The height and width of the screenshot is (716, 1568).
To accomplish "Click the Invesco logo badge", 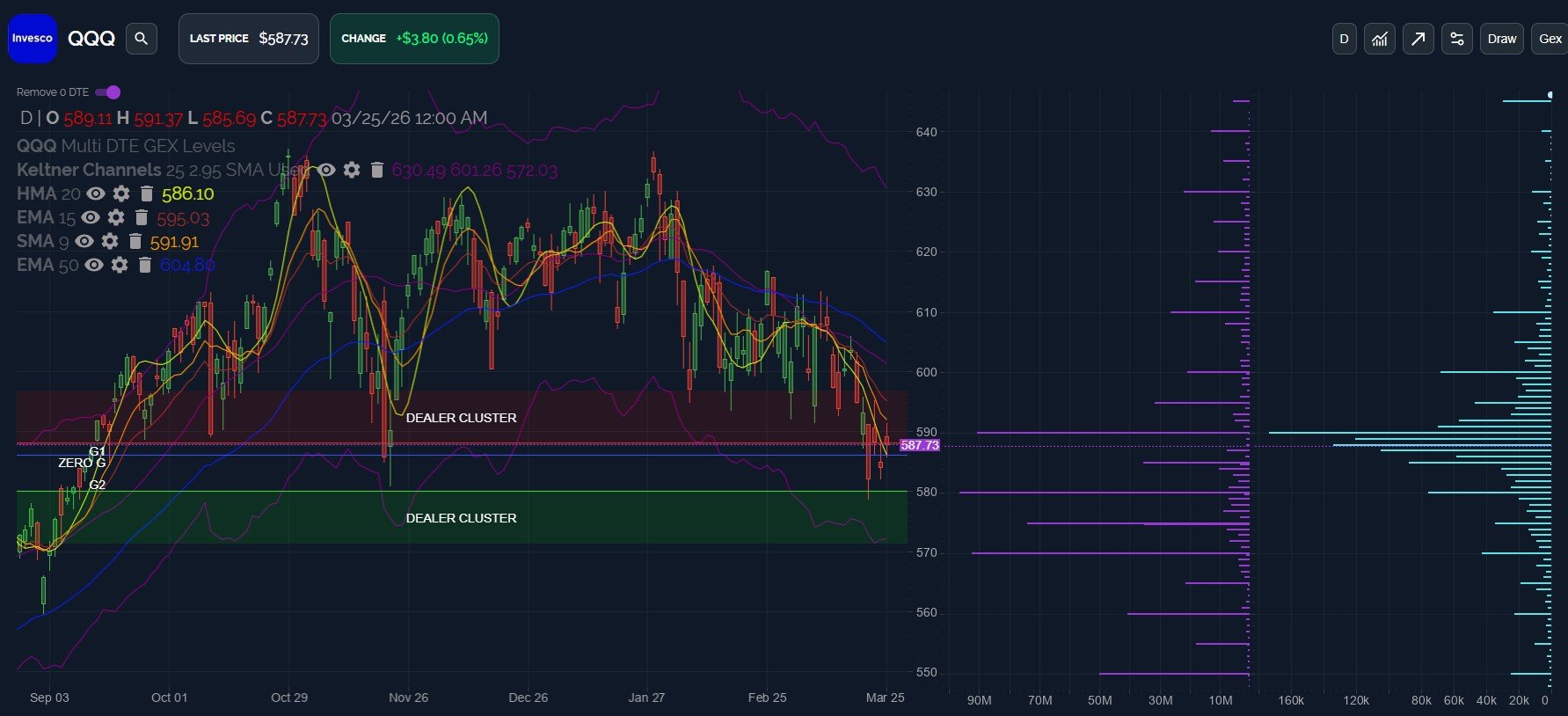I will click(33, 39).
